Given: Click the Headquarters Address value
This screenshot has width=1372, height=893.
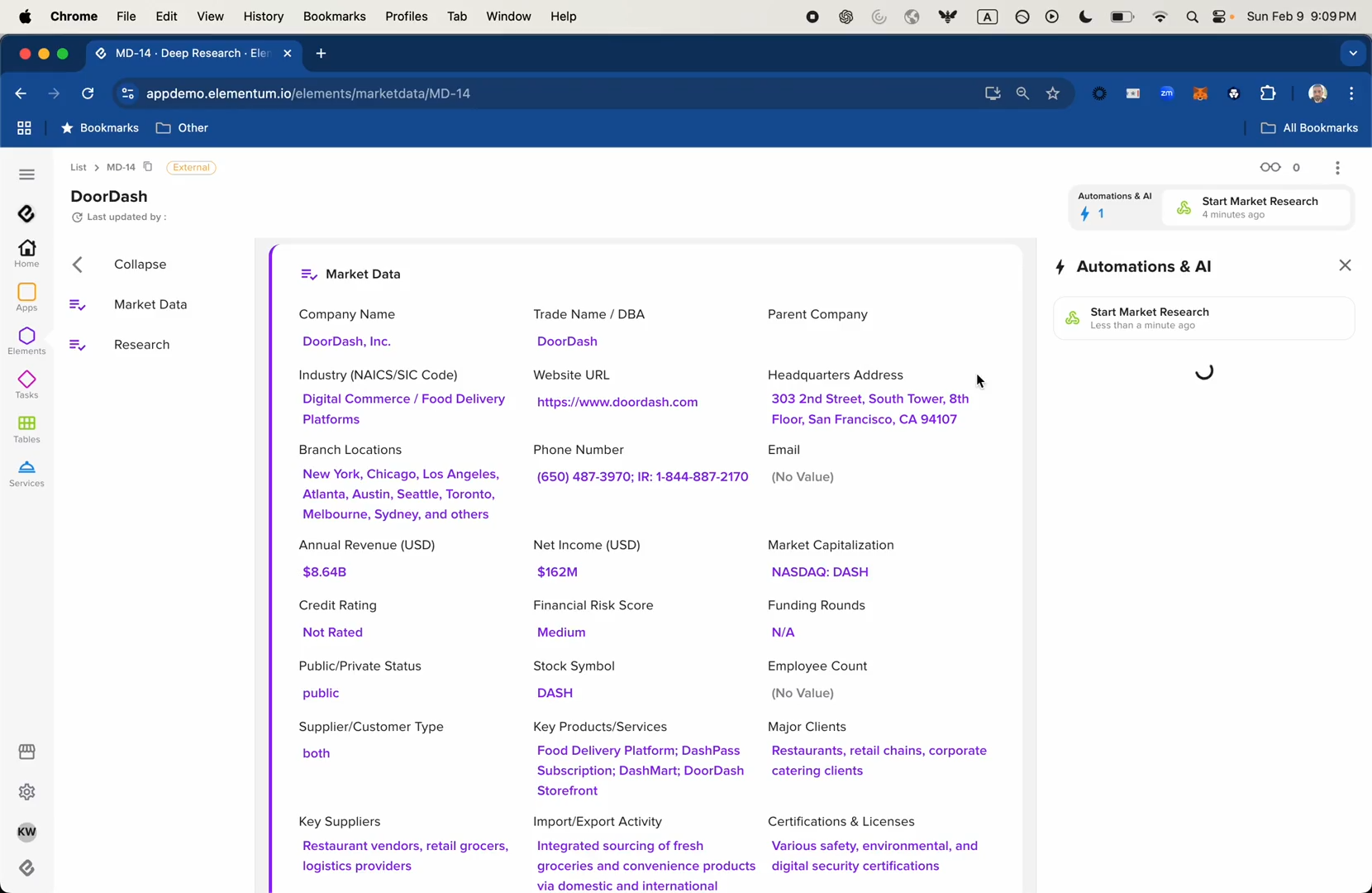Looking at the screenshot, I should [x=869, y=409].
